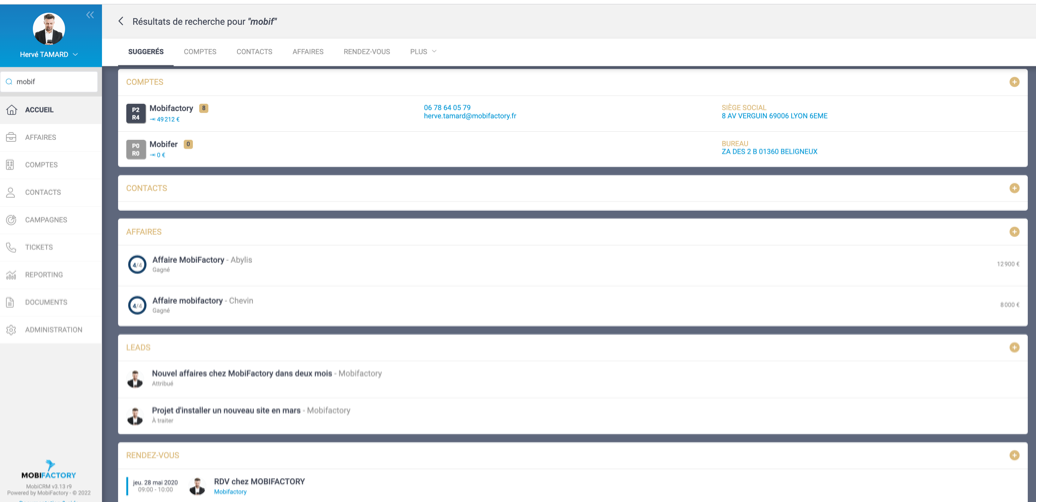Click the plus icon in the Affaires section

point(1014,232)
